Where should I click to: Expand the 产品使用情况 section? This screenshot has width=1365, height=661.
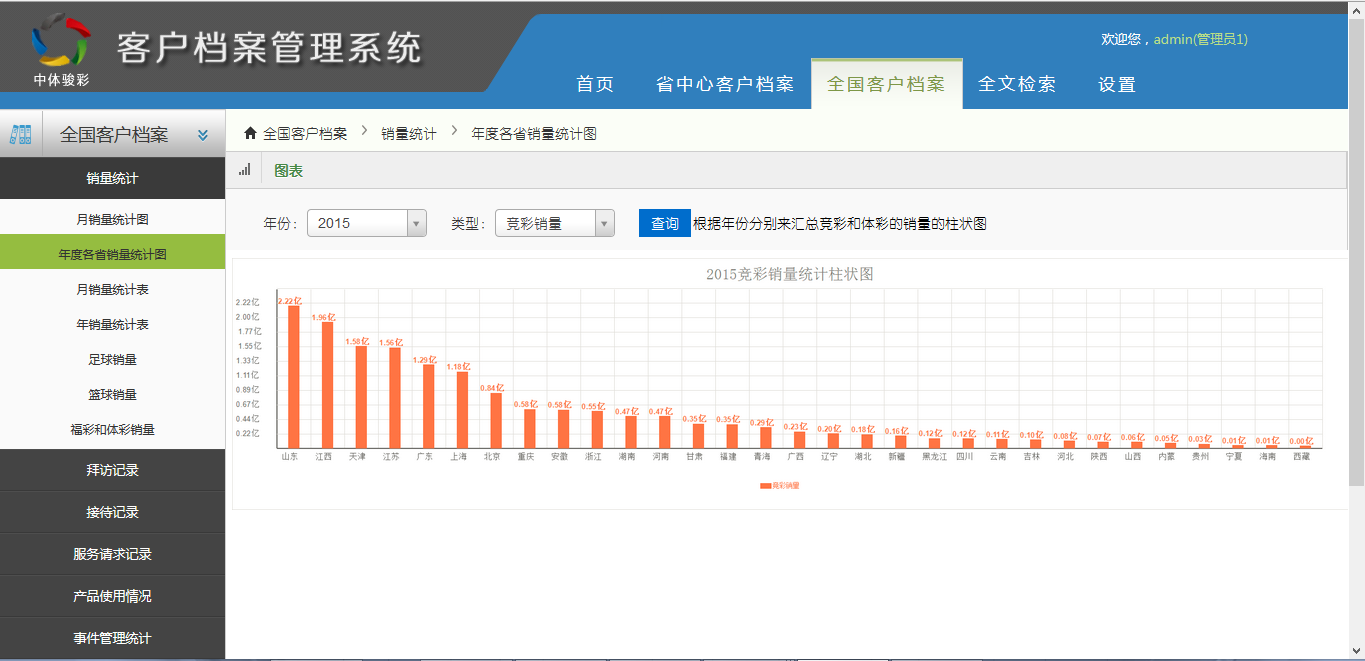click(x=112, y=596)
